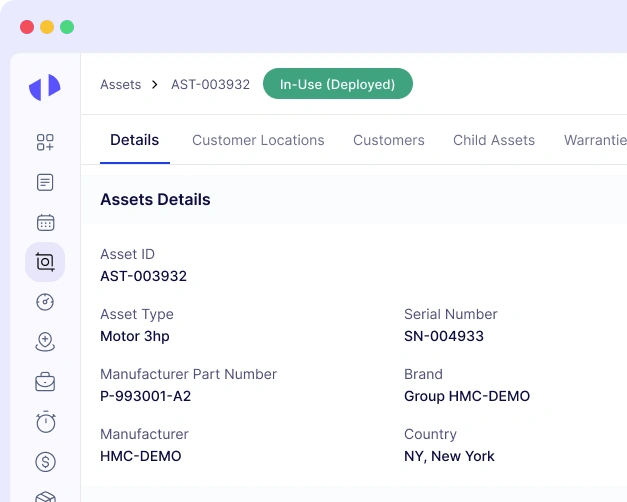Open the gauge meter icon in sidebar

click(45, 302)
